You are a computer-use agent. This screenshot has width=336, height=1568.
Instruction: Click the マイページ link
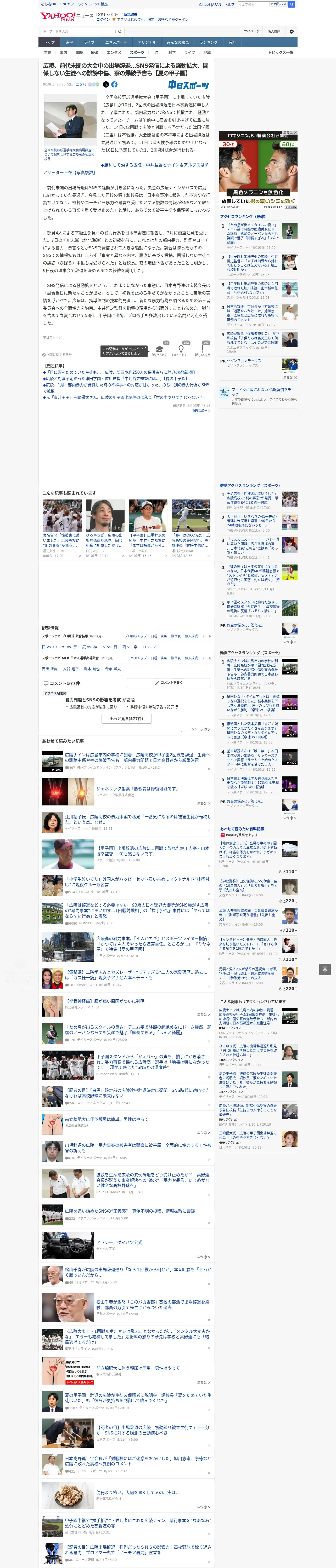pos(251,32)
